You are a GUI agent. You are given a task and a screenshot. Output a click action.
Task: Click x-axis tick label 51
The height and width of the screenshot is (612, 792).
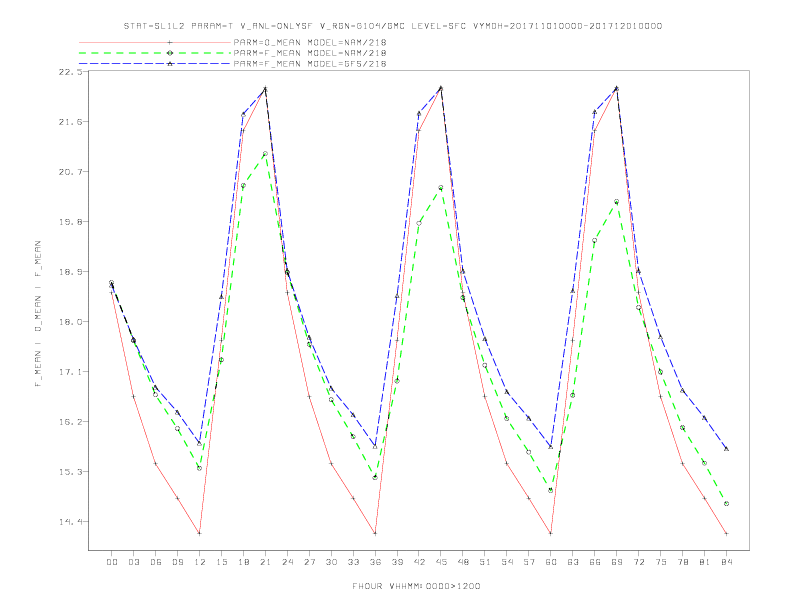pos(485,562)
